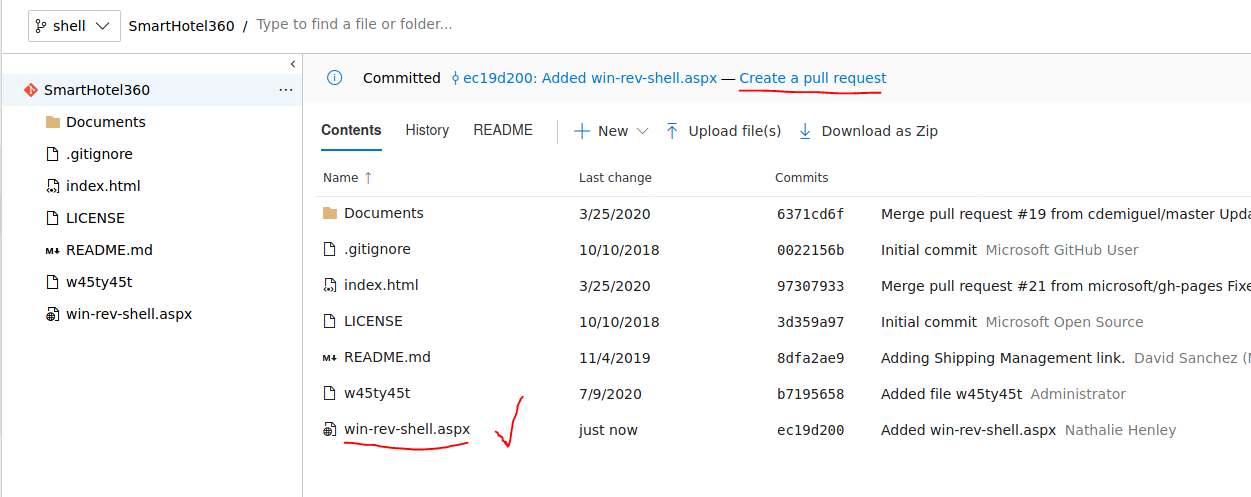Select LICENSE in the file tree
The height and width of the screenshot is (497, 1251).
tap(95, 218)
